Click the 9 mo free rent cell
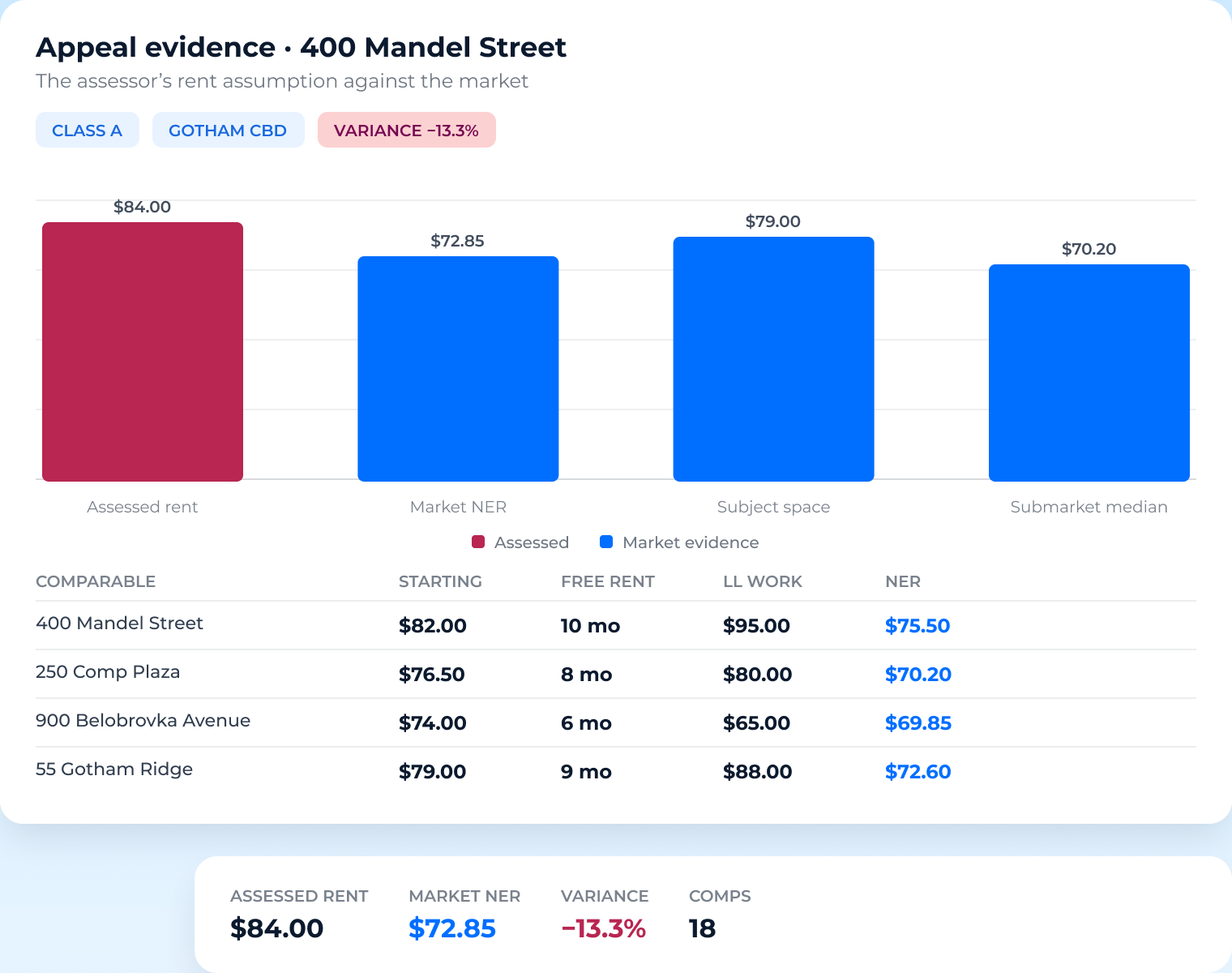The image size is (1232, 973). [587, 772]
